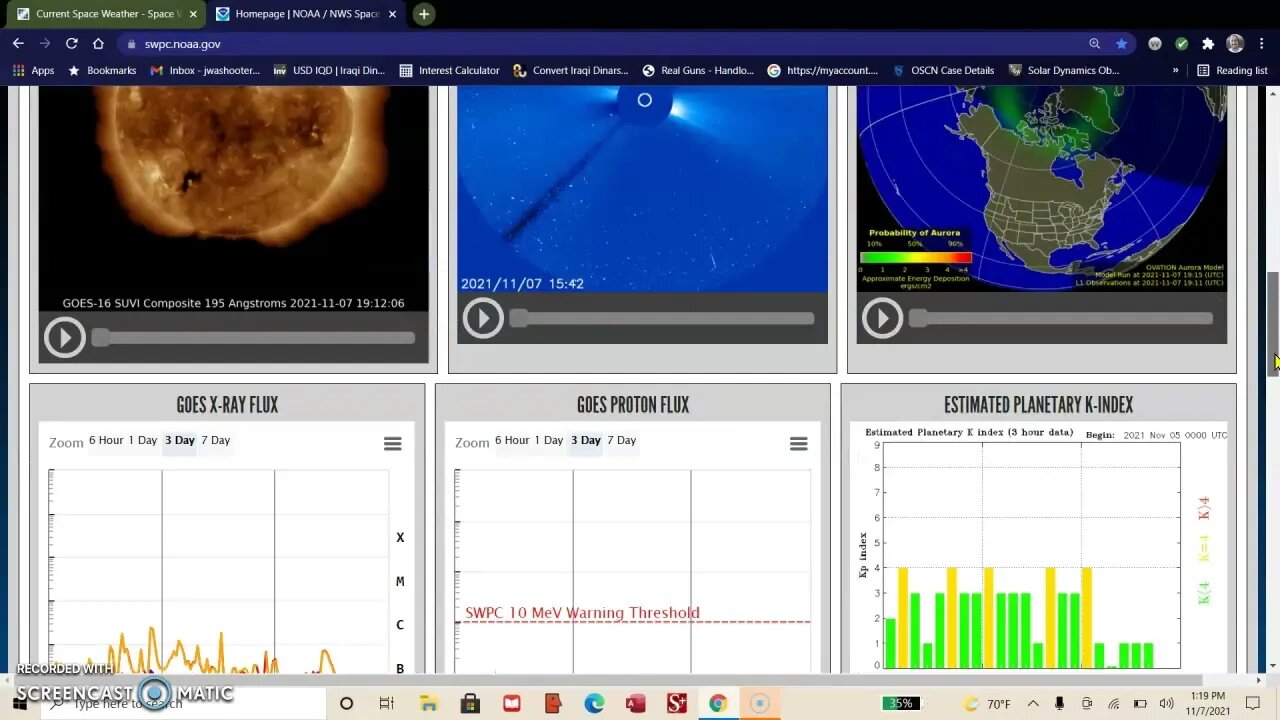Open the Extensions puzzle menu
The width and height of the screenshot is (1280, 720).
click(1208, 44)
